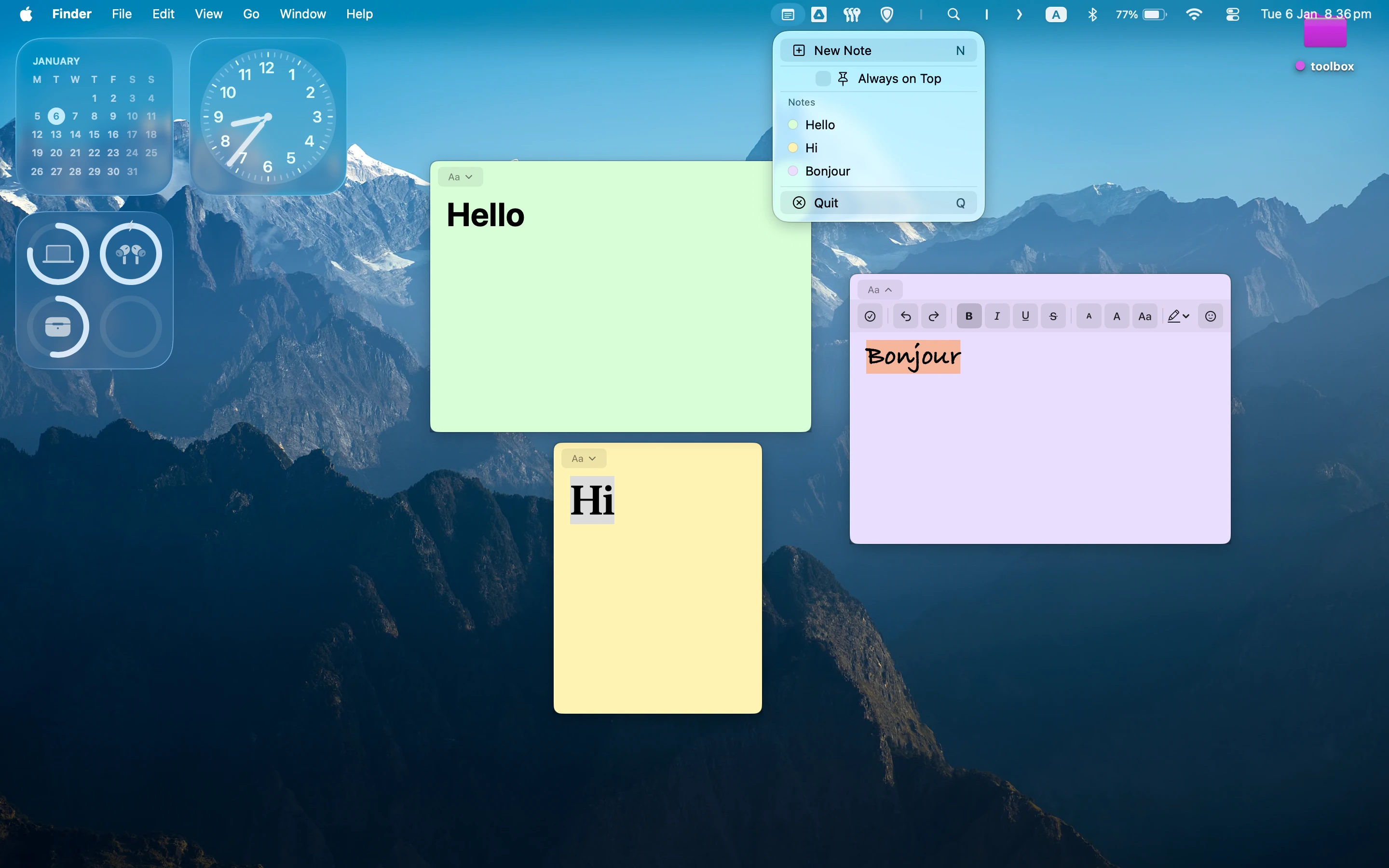
Task: Insert a checklist in the Bonjour note
Action: tap(870, 316)
